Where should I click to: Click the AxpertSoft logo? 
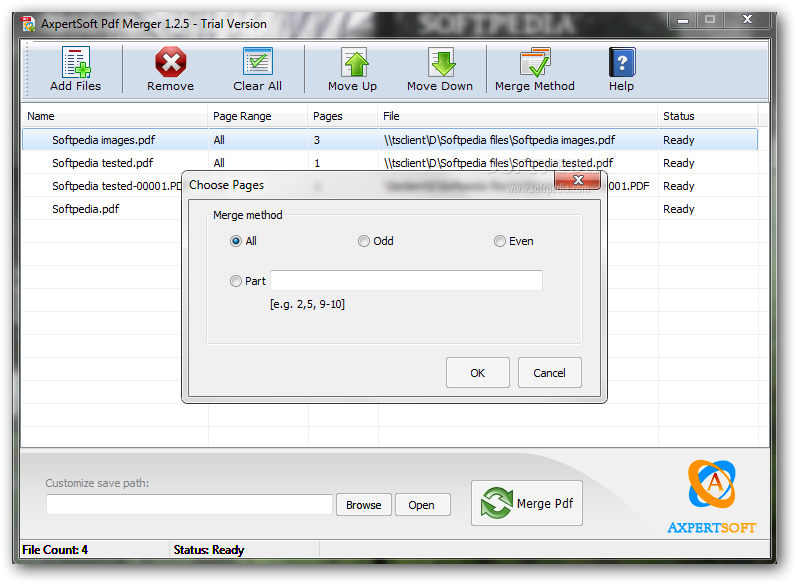pos(712,497)
